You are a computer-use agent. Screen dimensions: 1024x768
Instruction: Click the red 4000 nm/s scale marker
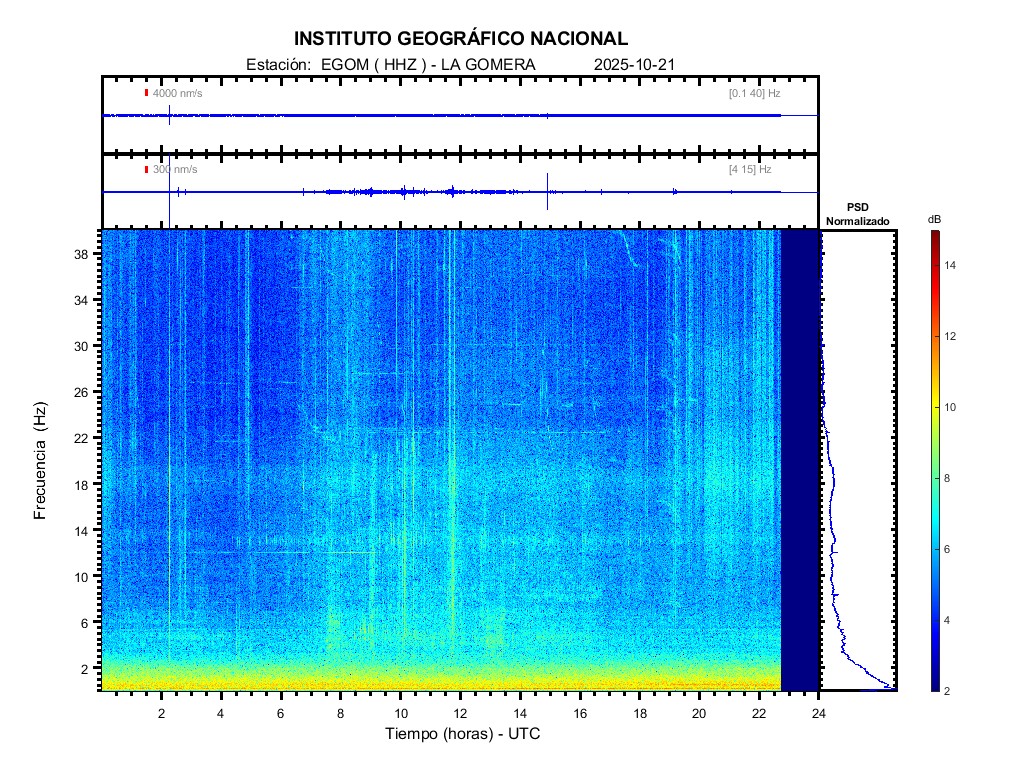[x=147, y=93]
